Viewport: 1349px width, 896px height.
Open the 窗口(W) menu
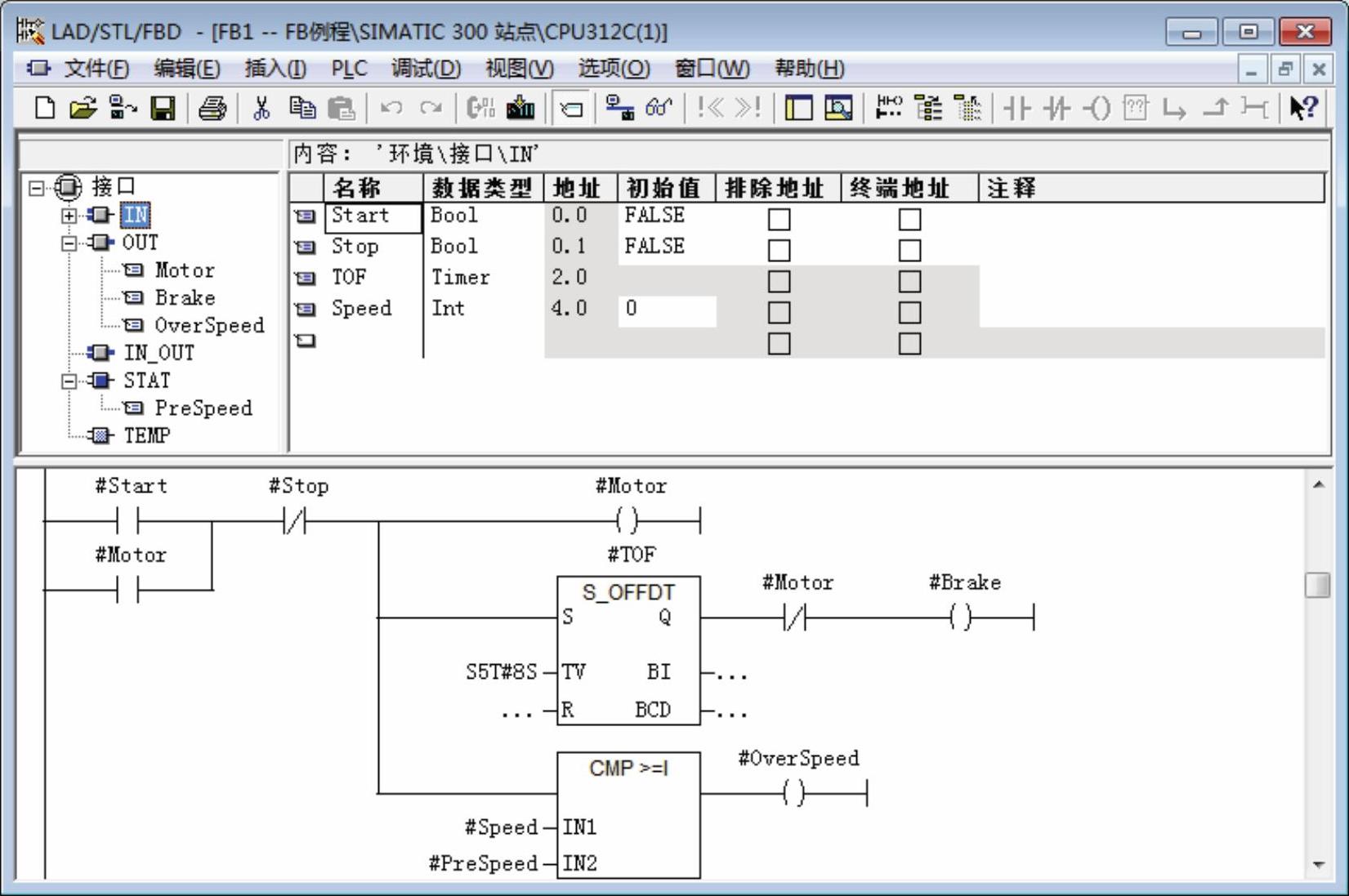tap(712, 69)
